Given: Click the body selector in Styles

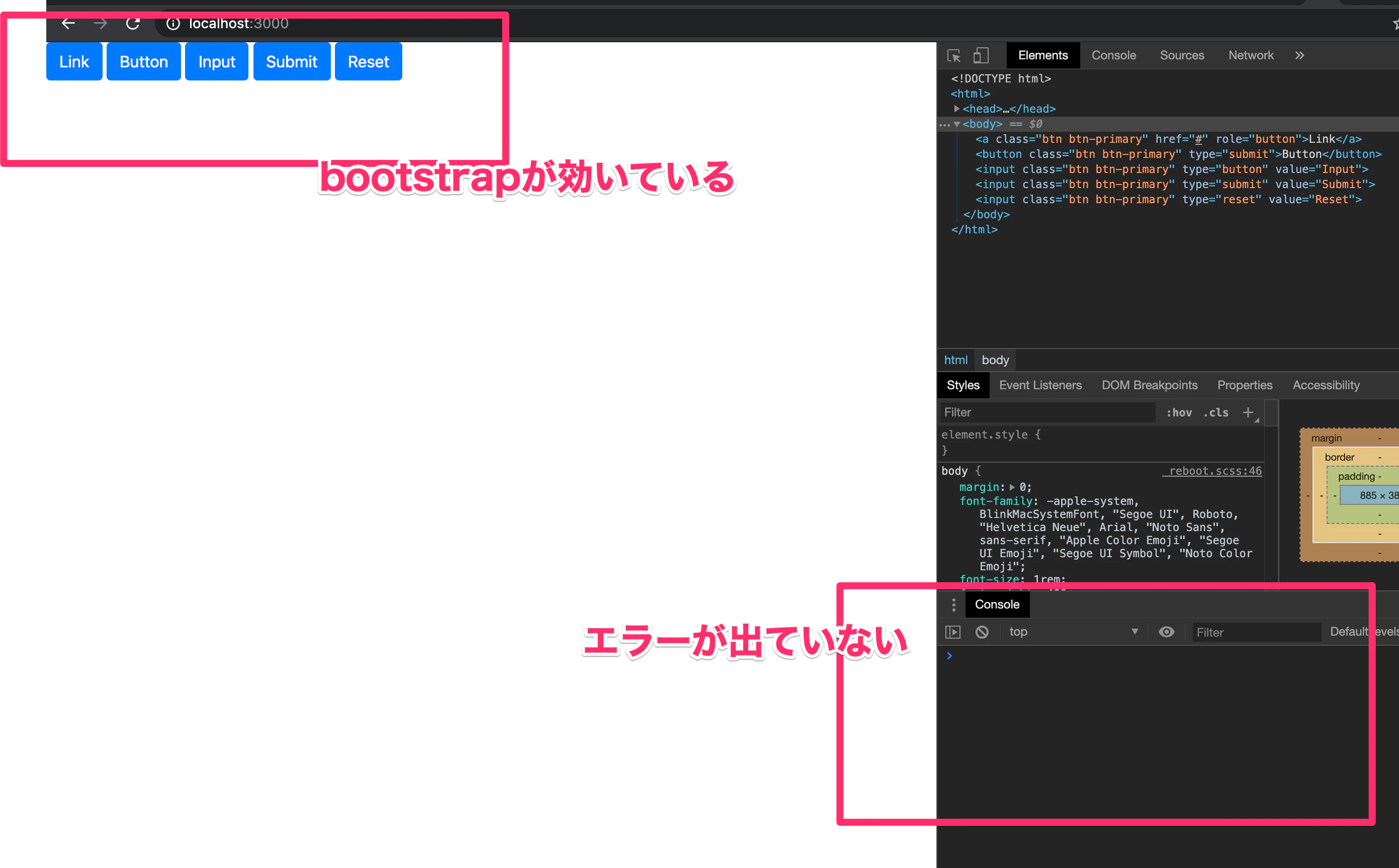Looking at the screenshot, I should [x=954, y=471].
